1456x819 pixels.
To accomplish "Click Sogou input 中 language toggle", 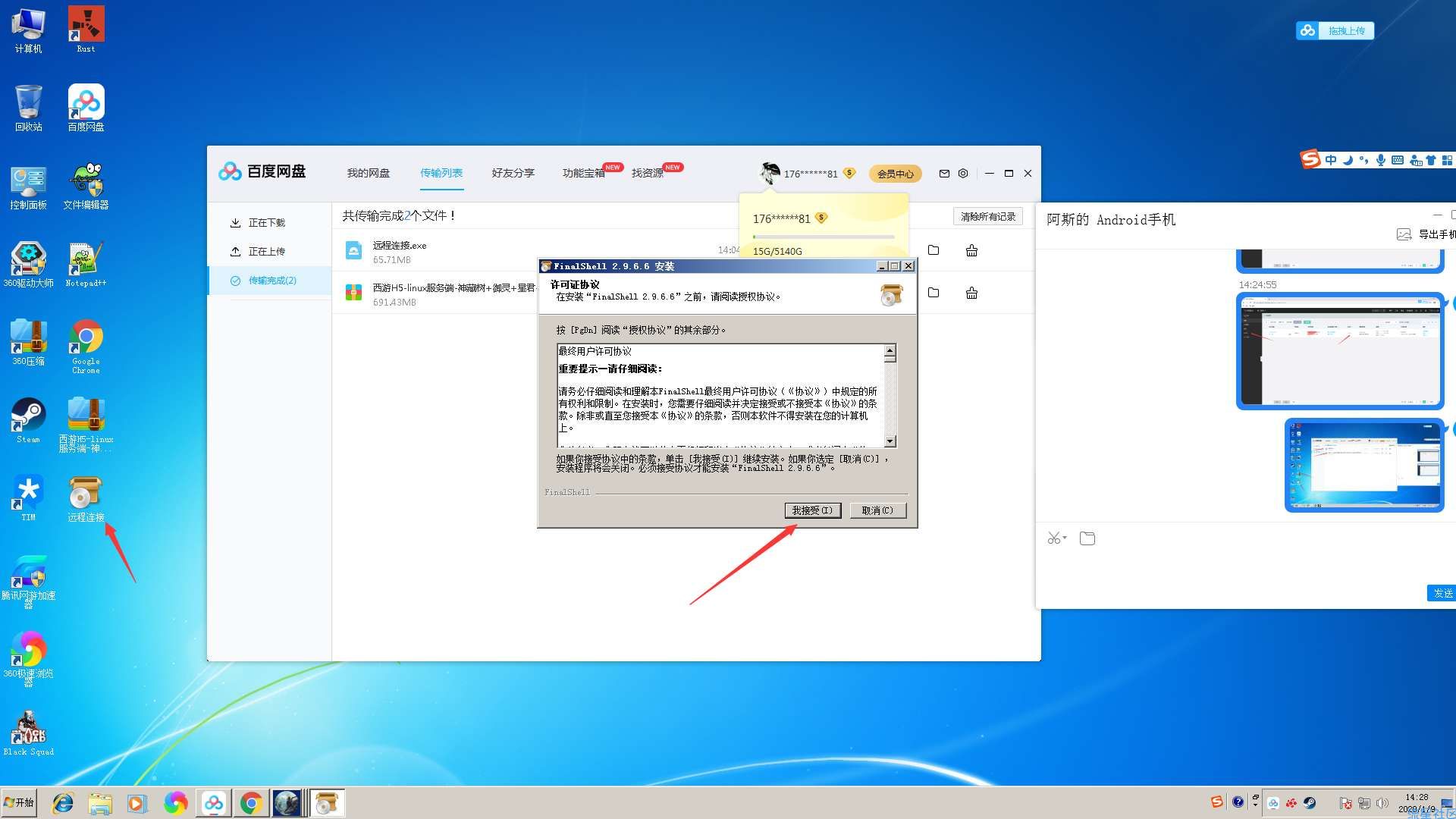I will pyautogui.click(x=1331, y=160).
